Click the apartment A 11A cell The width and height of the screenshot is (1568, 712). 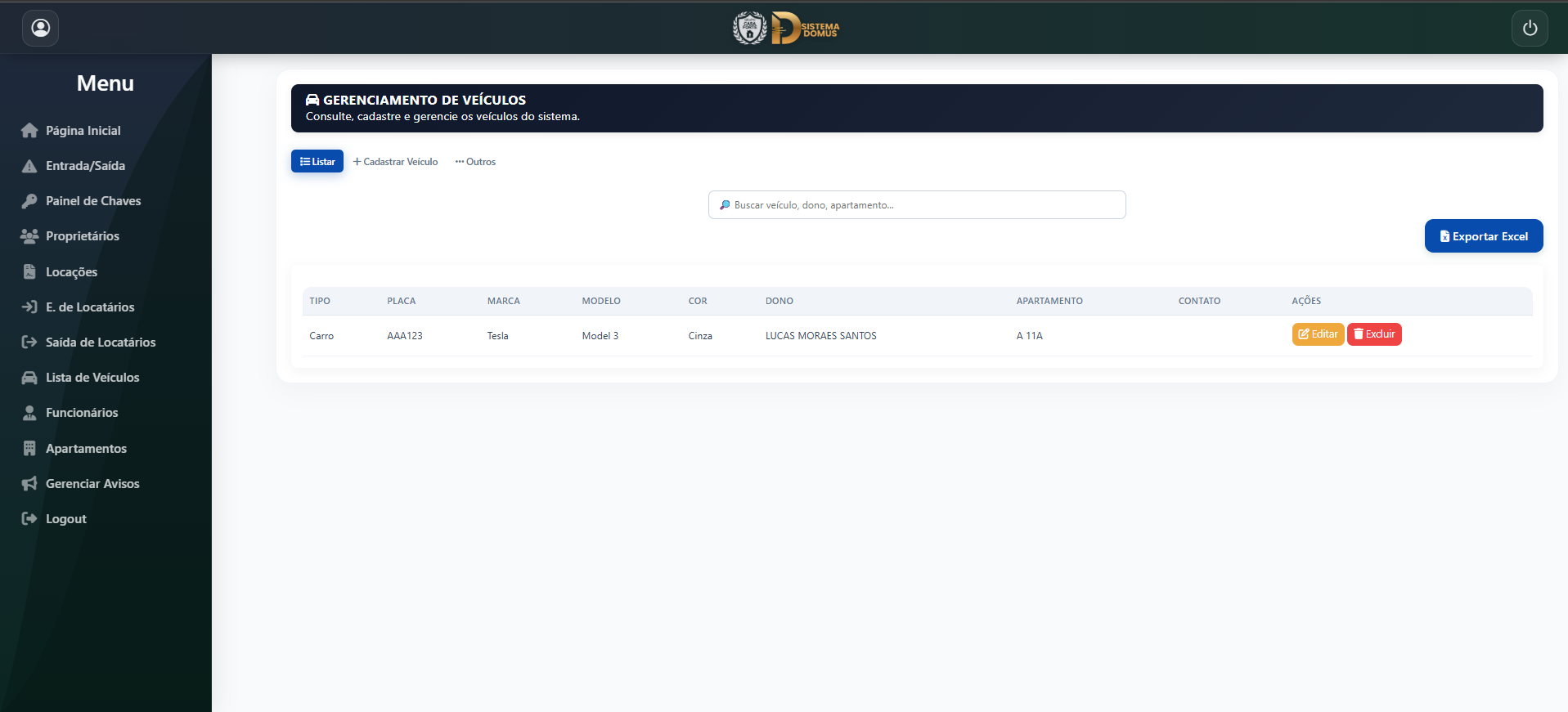[x=1030, y=336]
